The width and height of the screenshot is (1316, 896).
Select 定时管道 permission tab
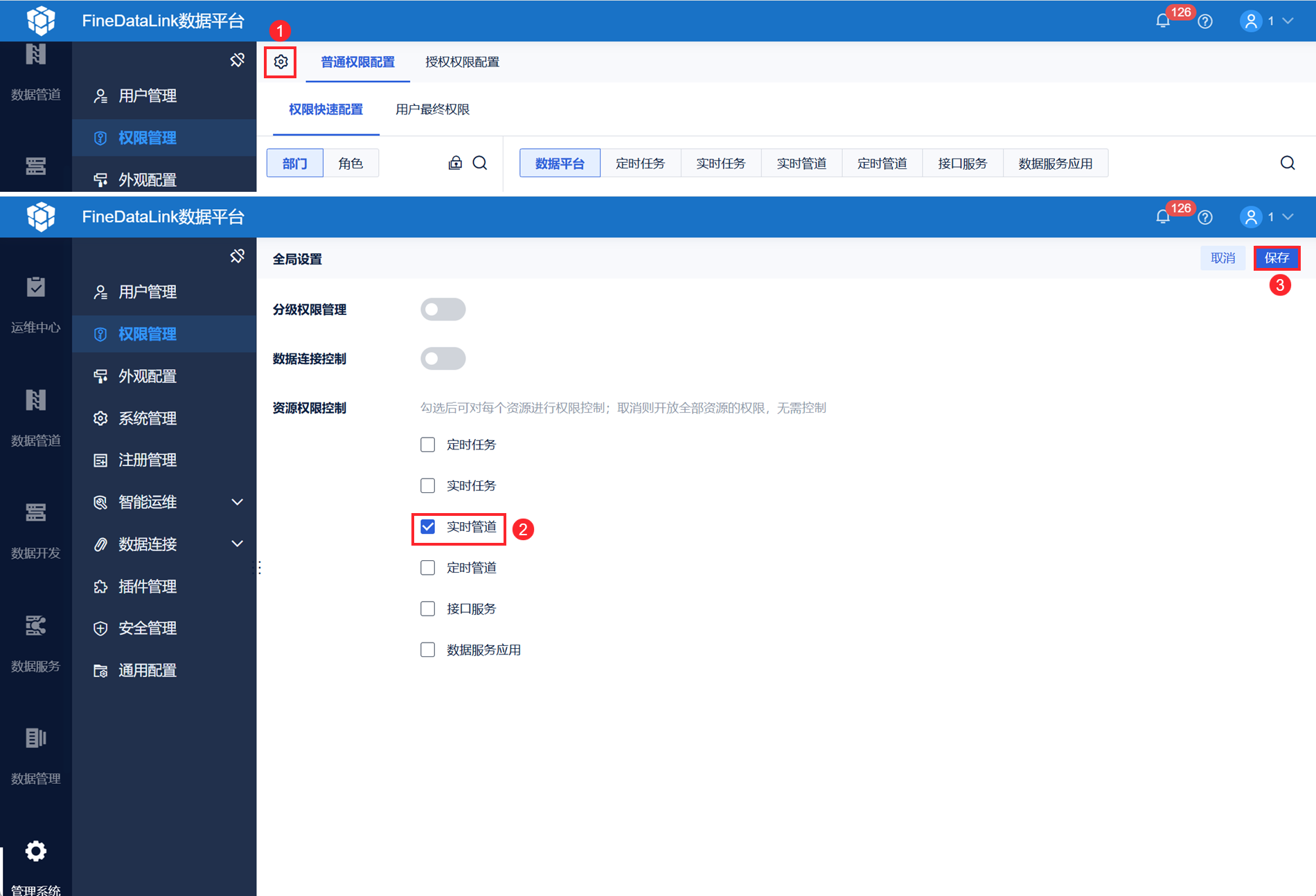tap(882, 163)
